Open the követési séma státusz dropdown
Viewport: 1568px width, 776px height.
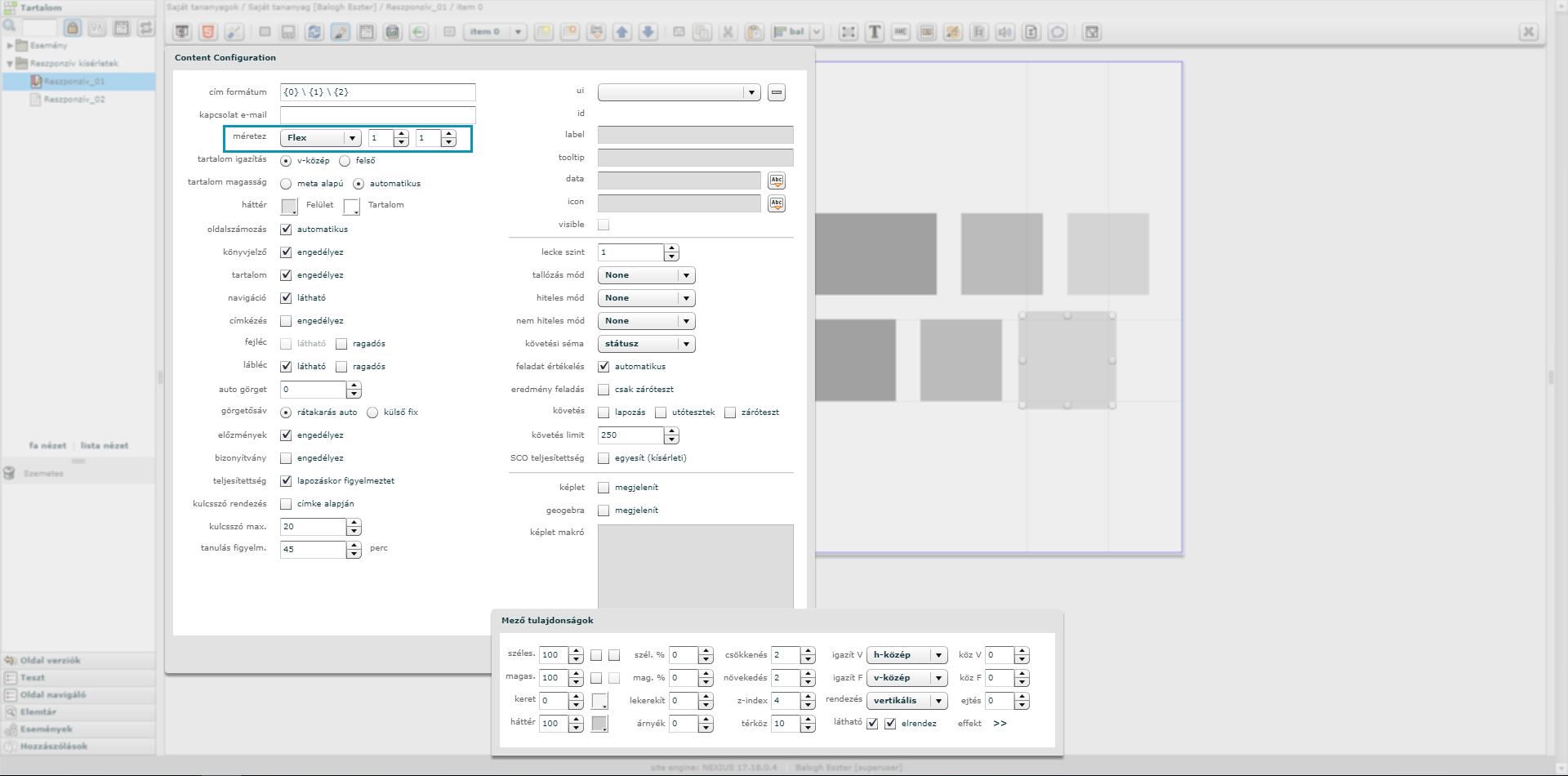click(x=646, y=344)
